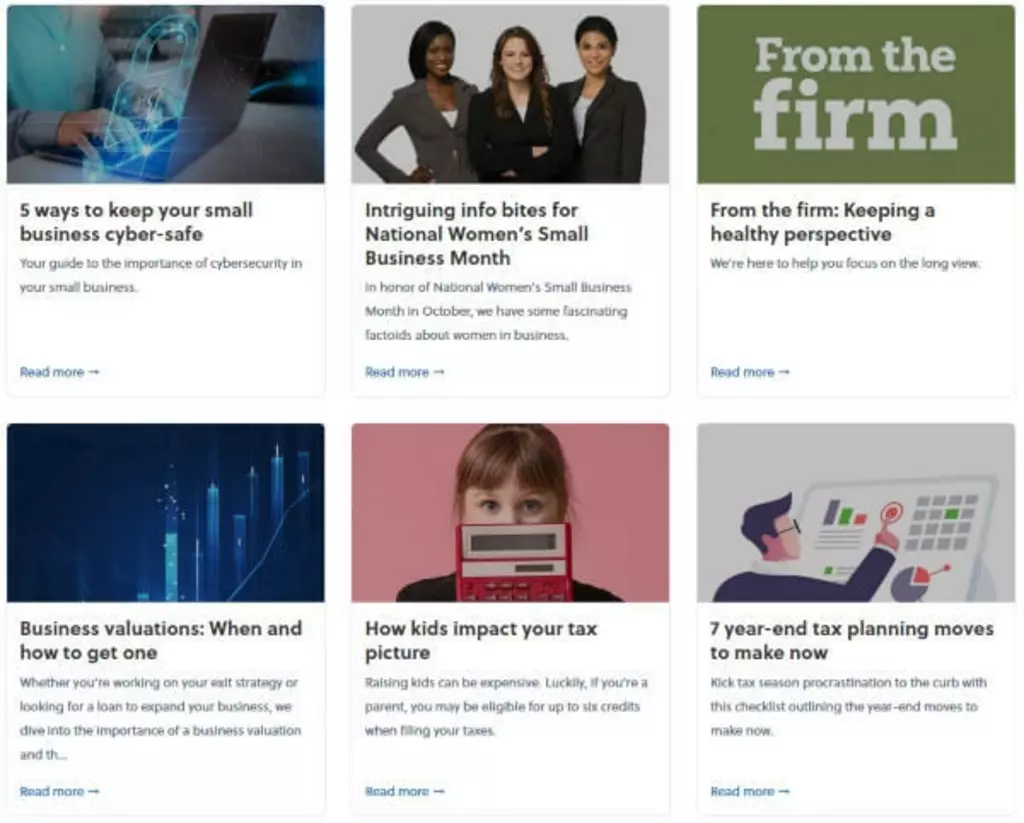Open 'Business valuations: When and how' headline
This screenshot has width=1024, height=823.
coord(161,641)
